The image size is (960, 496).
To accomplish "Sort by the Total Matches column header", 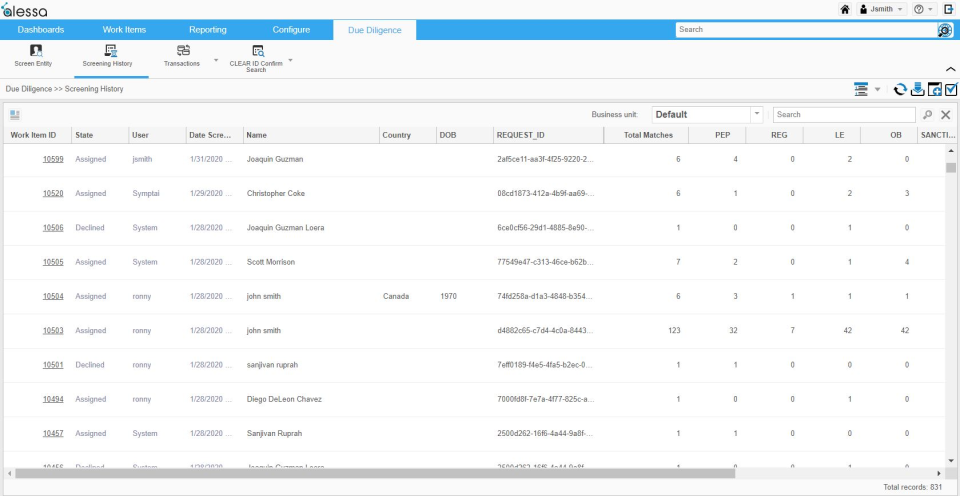I will click(x=648, y=135).
